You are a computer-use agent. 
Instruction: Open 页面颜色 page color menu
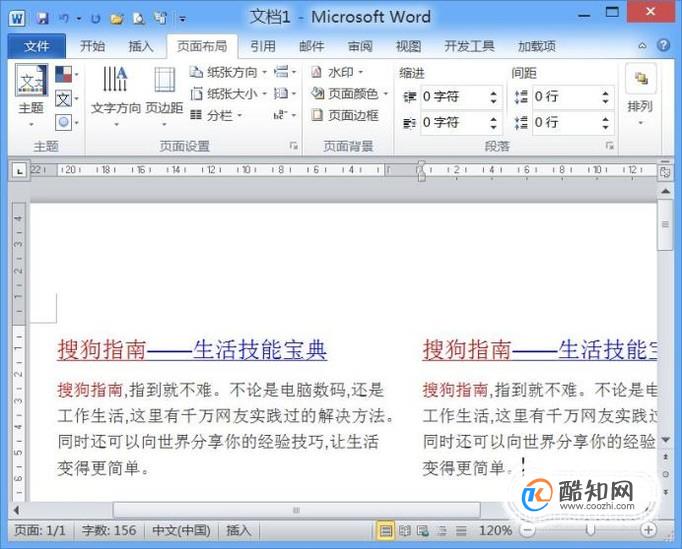(x=349, y=94)
